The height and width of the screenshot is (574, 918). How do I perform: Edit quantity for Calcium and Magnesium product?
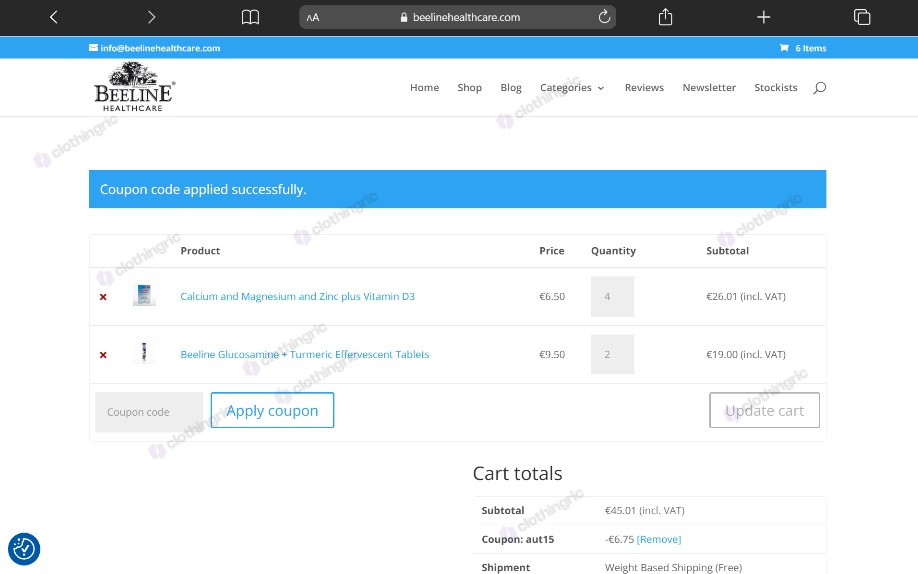(x=612, y=296)
